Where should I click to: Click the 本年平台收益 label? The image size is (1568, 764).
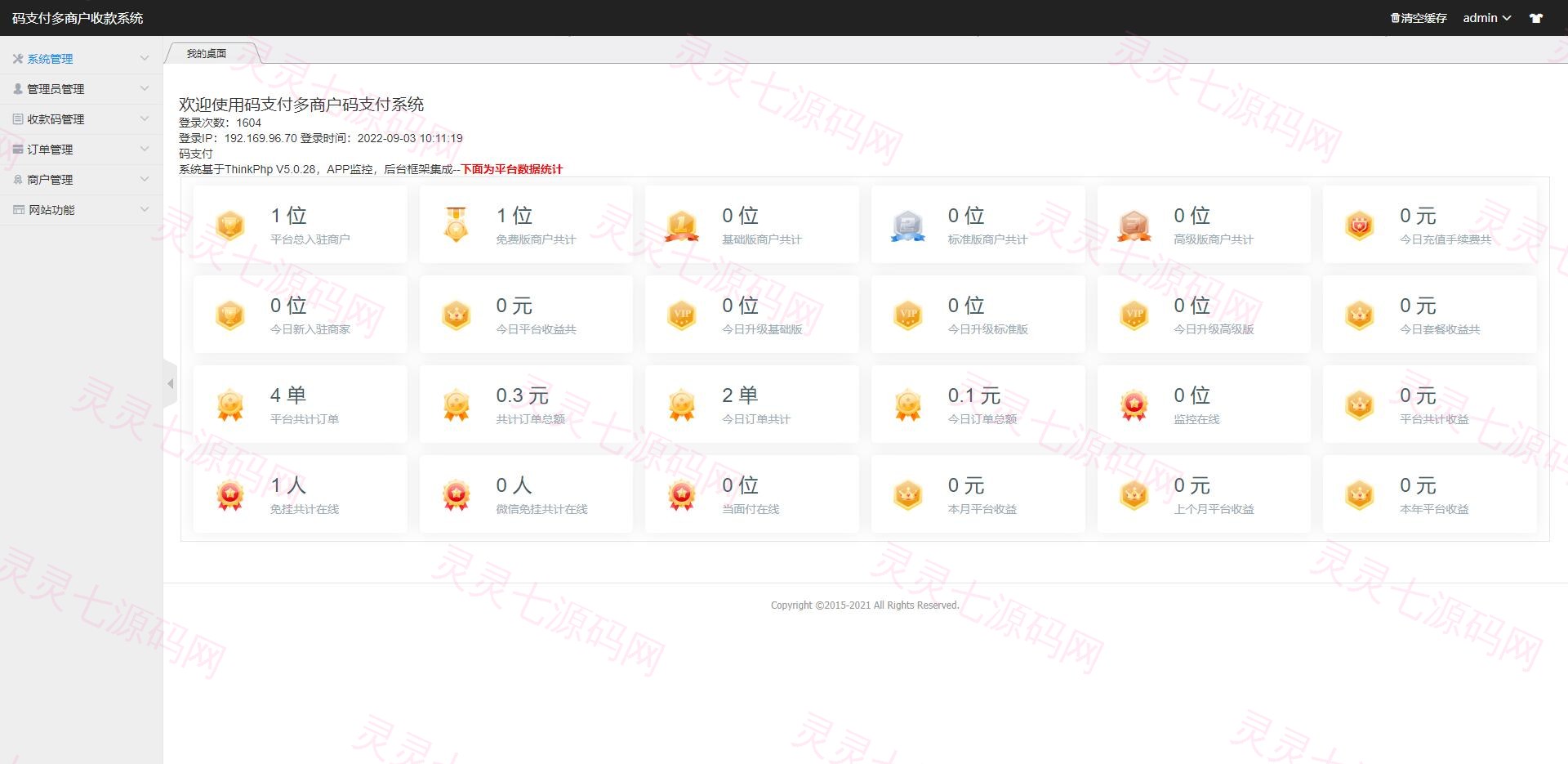(x=1434, y=509)
